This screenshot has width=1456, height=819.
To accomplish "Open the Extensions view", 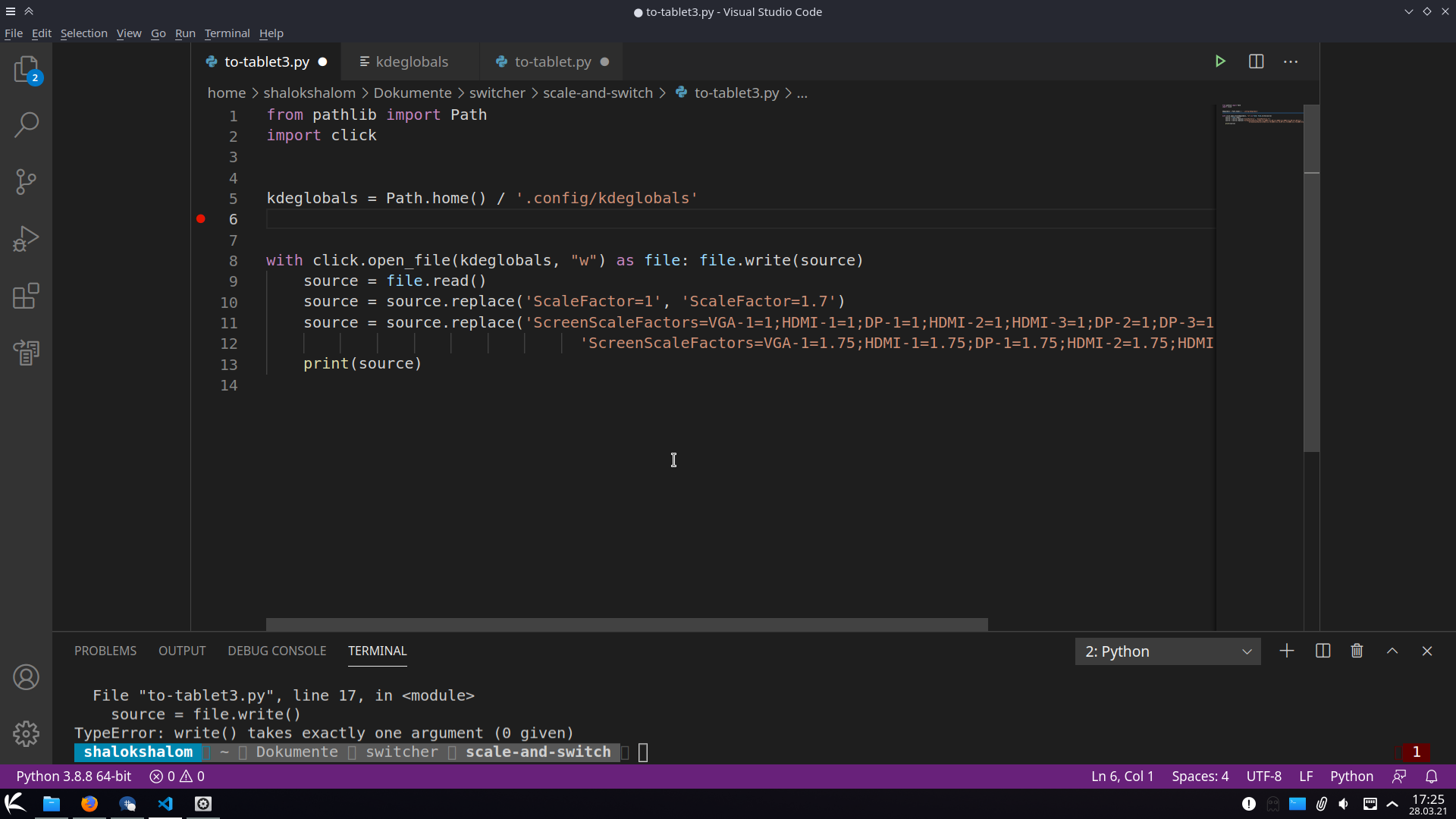I will pyautogui.click(x=27, y=296).
